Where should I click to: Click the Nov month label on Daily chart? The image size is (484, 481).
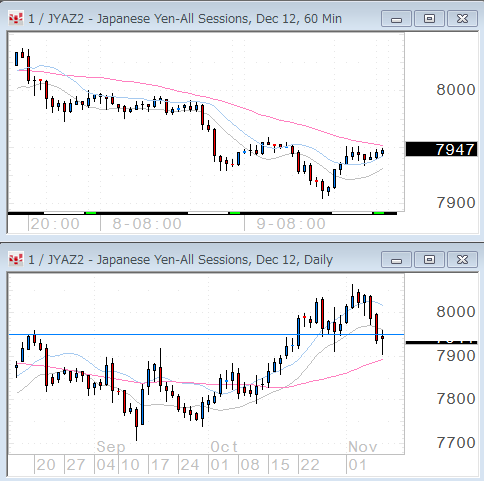[363, 447]
